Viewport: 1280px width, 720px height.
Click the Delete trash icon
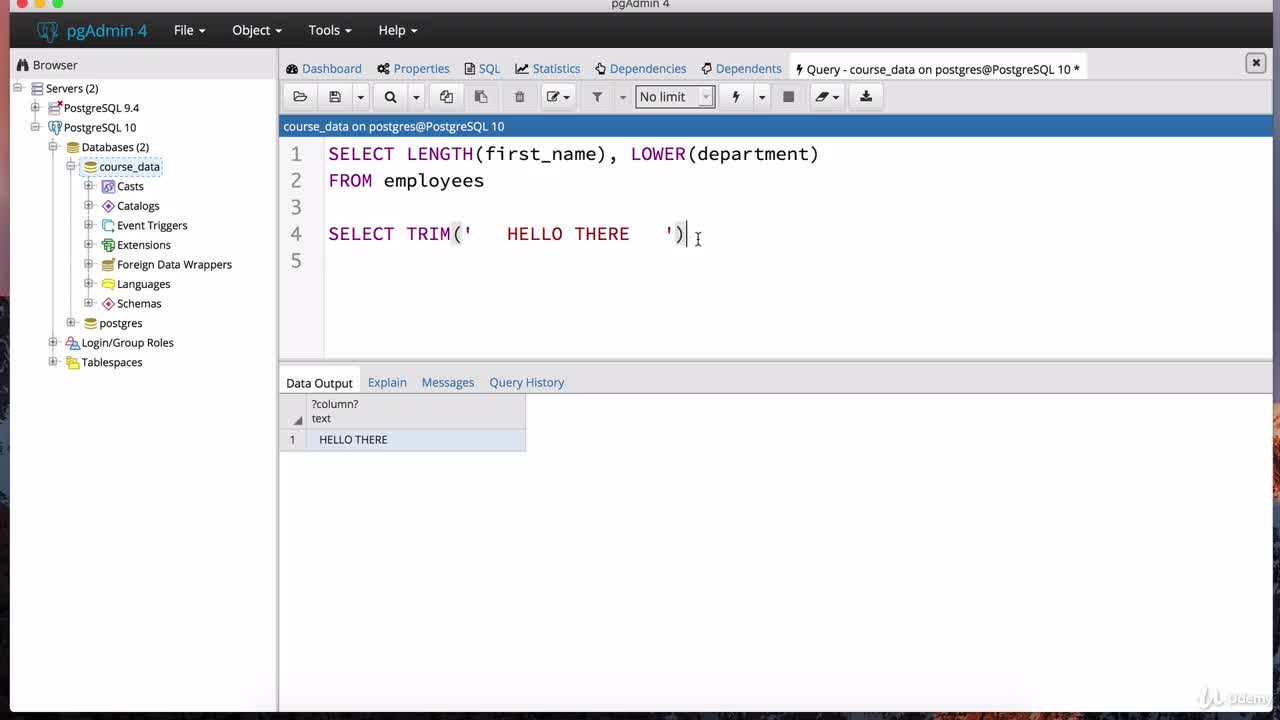pos(519,97)
